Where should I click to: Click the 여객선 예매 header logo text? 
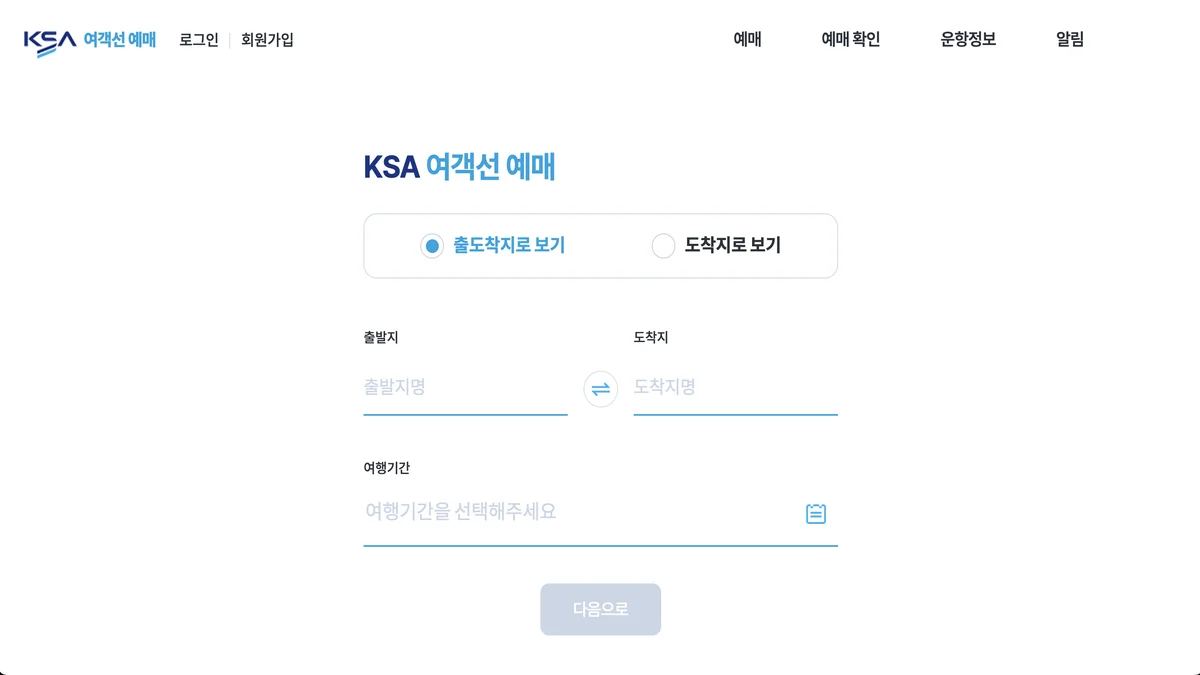(x=120, y=40)
